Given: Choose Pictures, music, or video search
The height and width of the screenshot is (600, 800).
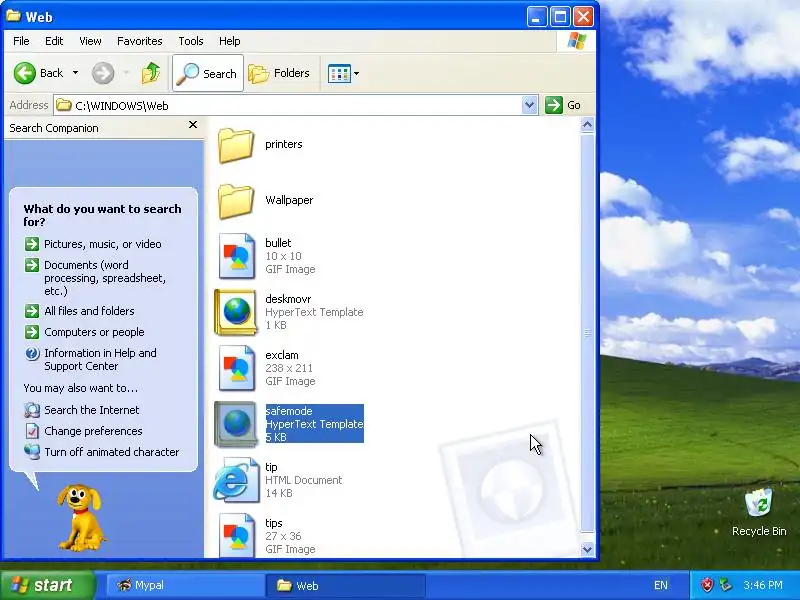Looking at the screenshot, I should tap(103, 244).
